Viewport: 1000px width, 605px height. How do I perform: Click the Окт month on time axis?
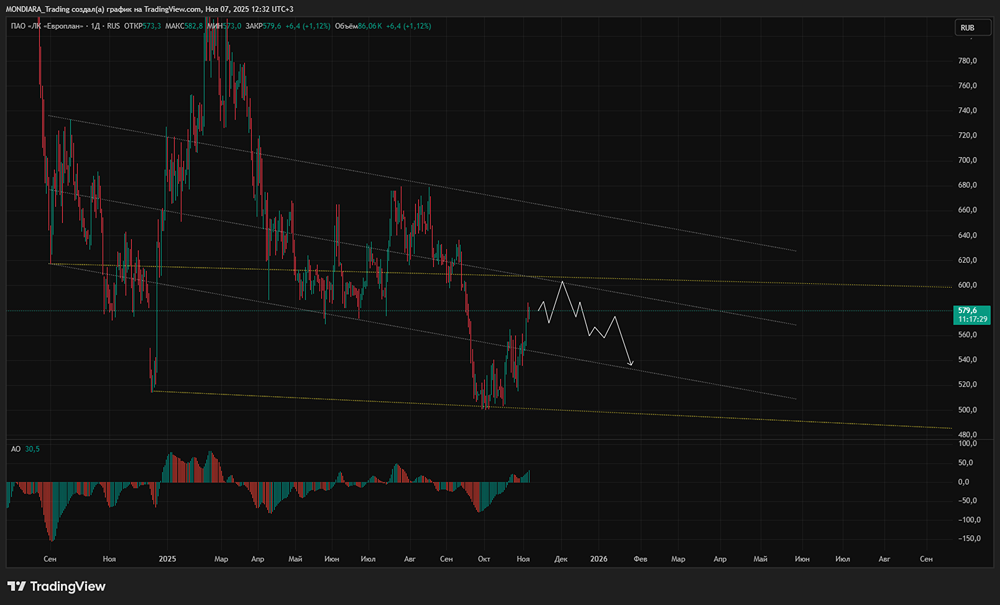[x=484, y=558]
